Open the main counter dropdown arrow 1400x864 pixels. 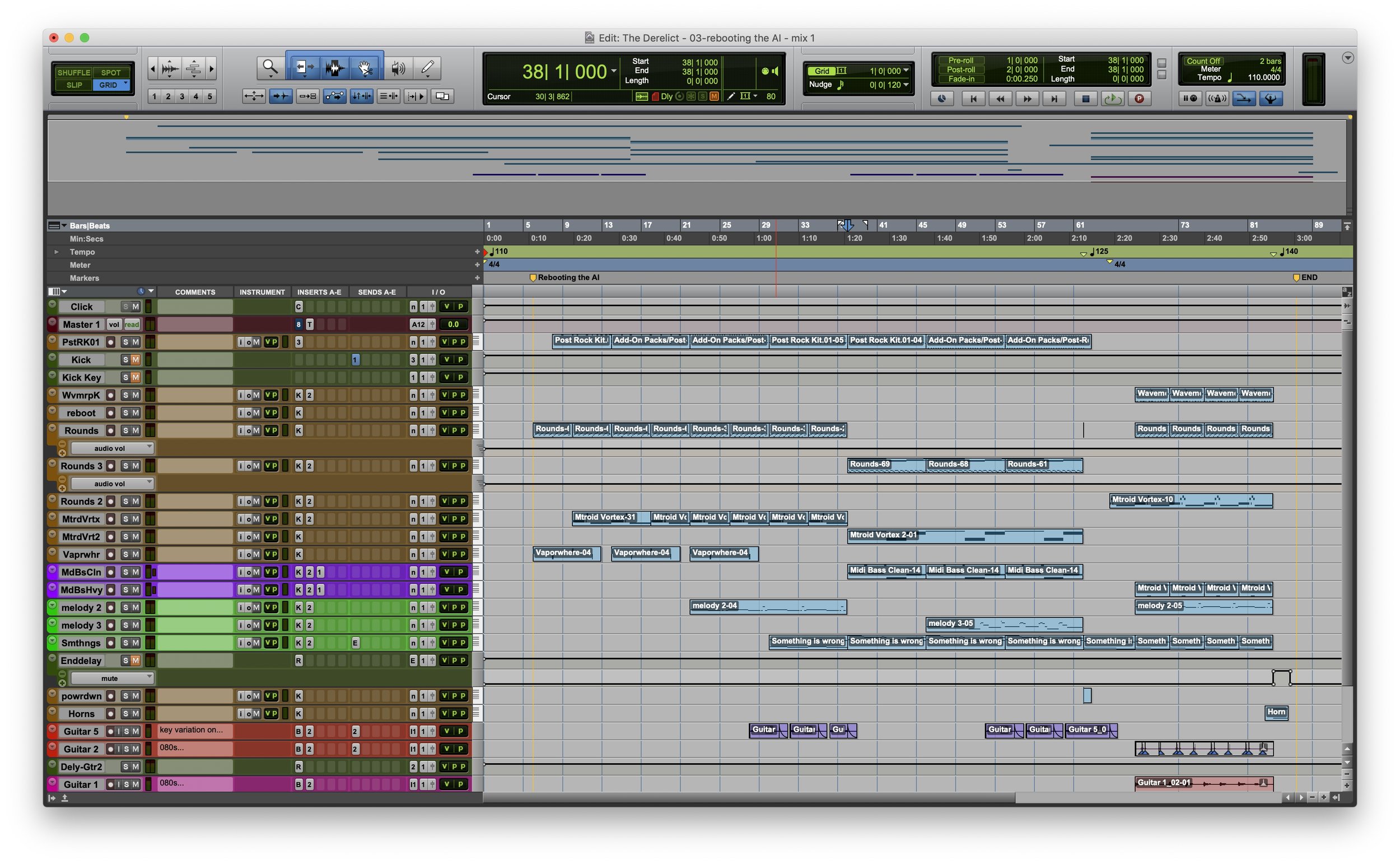(x=614, y=71)
